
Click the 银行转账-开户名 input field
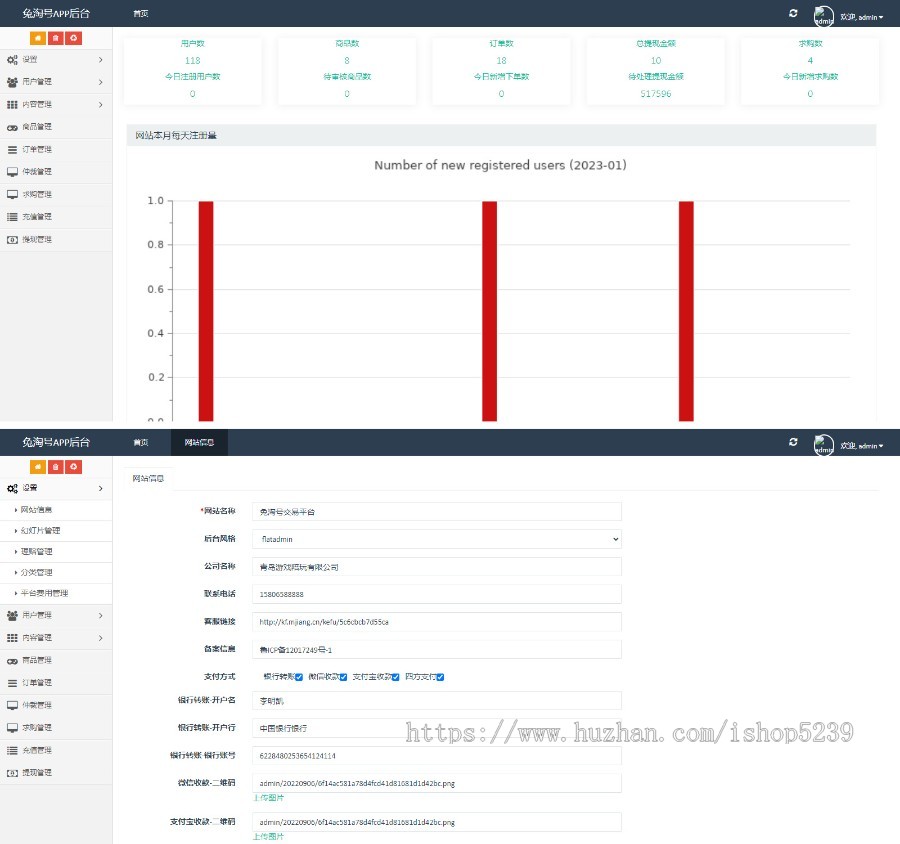point(437,700)
